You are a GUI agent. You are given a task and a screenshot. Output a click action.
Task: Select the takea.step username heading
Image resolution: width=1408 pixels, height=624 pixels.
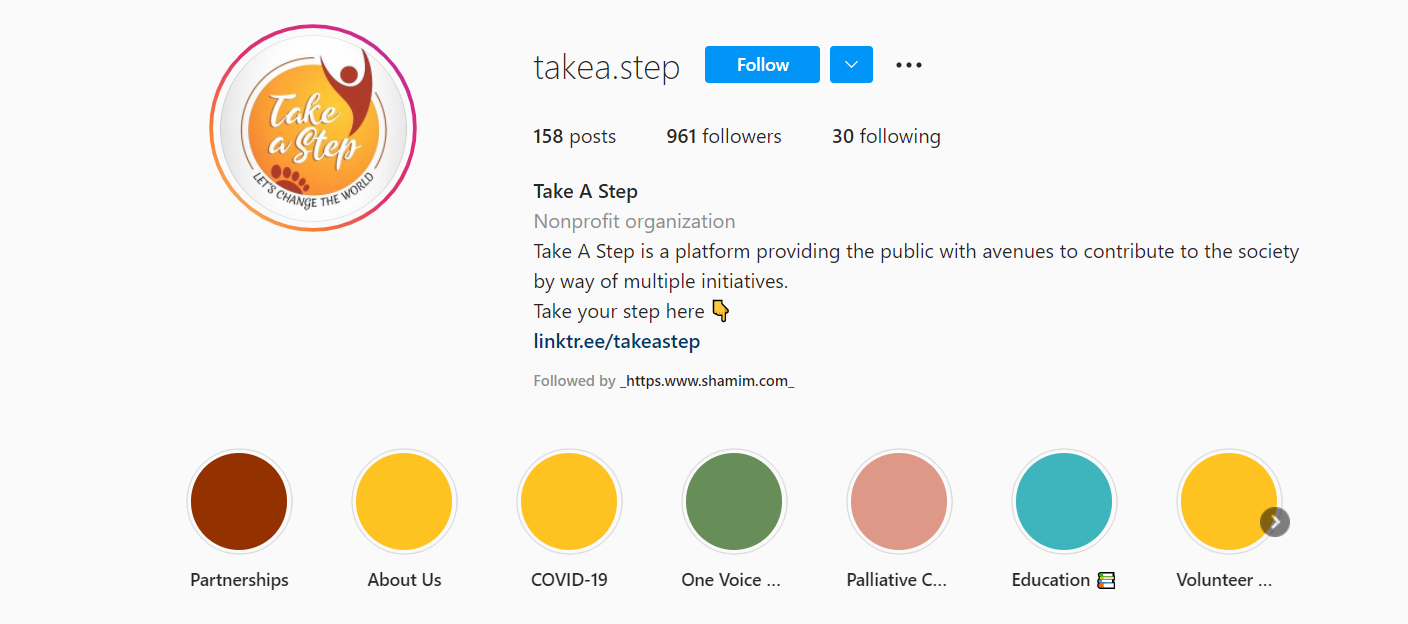point(607,67)
